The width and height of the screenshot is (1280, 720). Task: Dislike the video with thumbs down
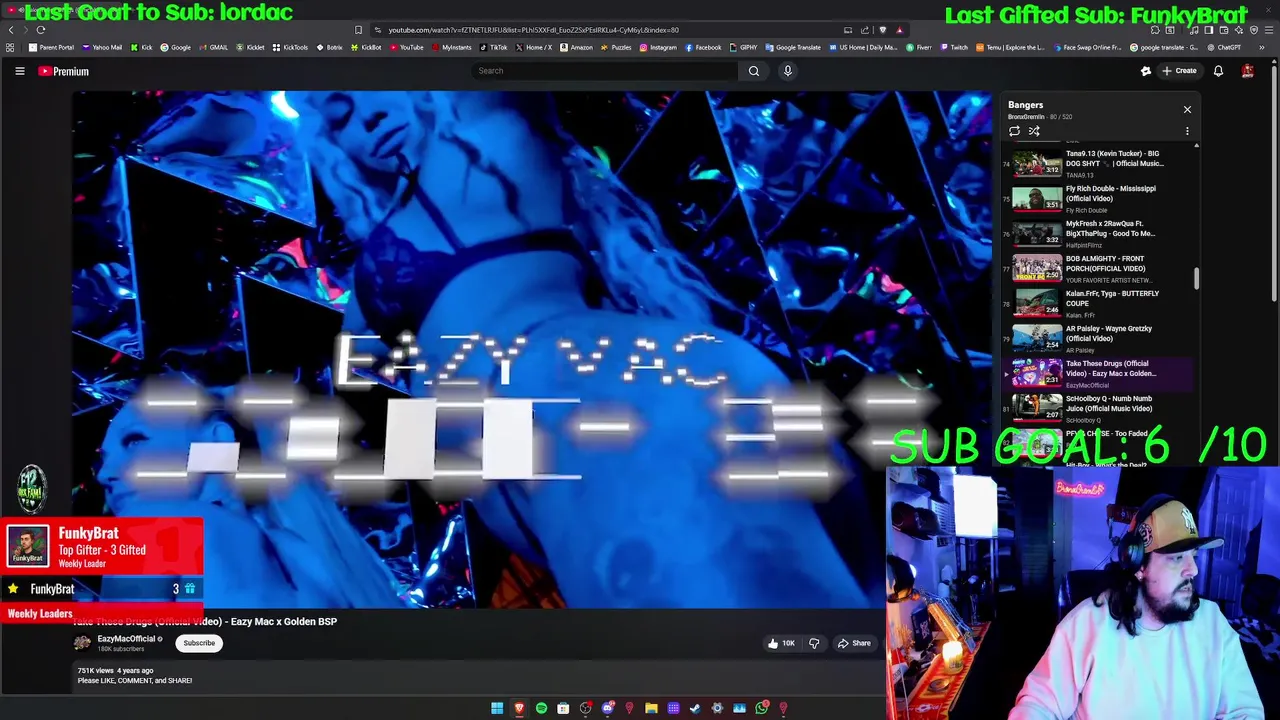pyautogui.click(x=814, y=644)
